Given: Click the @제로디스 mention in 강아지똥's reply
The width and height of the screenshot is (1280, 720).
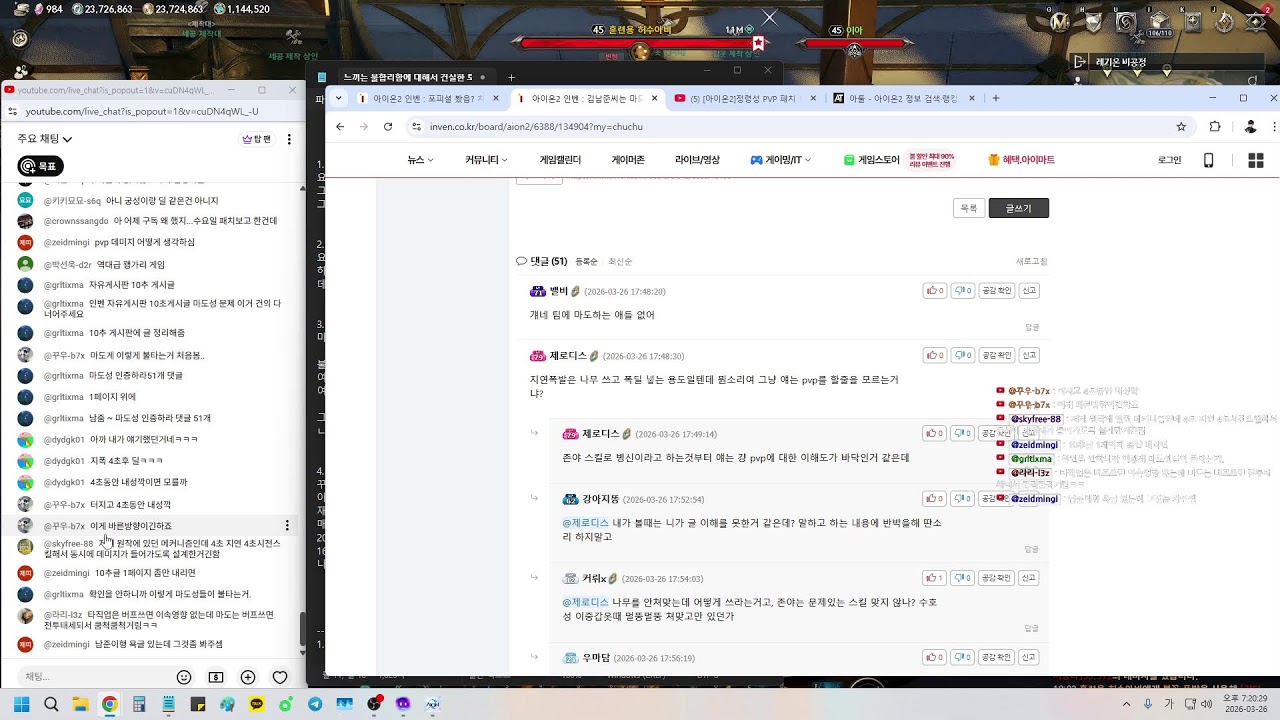Looking at the screenshot, I should click(585, 522).
